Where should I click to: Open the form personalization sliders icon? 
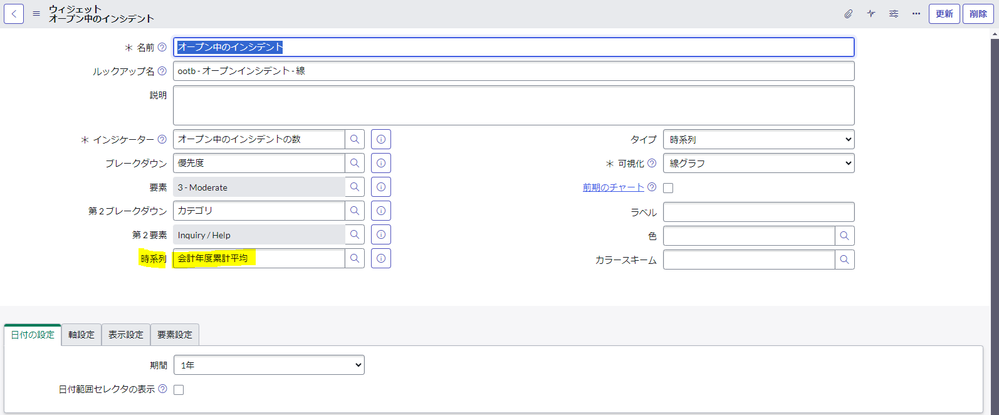click(893, 13)
